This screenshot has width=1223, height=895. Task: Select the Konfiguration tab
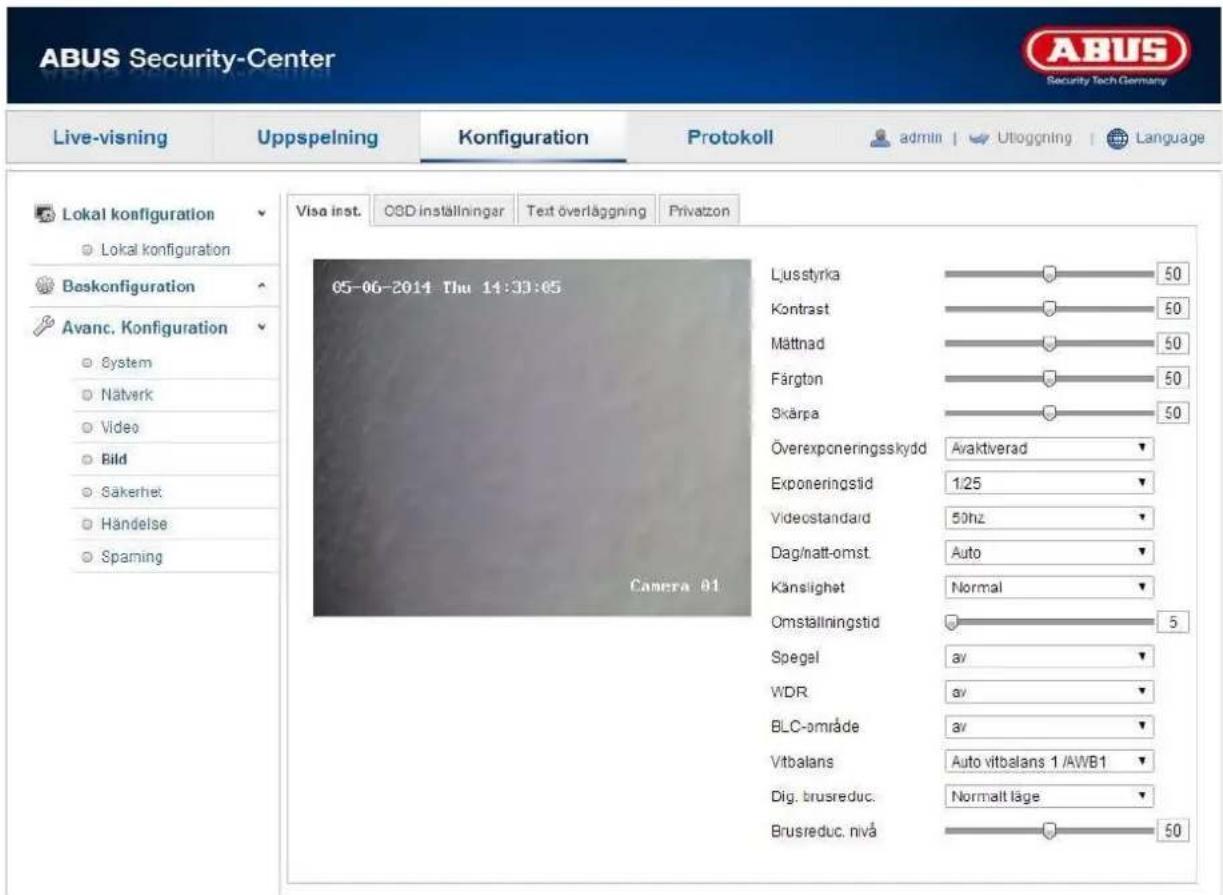[523, 137]
